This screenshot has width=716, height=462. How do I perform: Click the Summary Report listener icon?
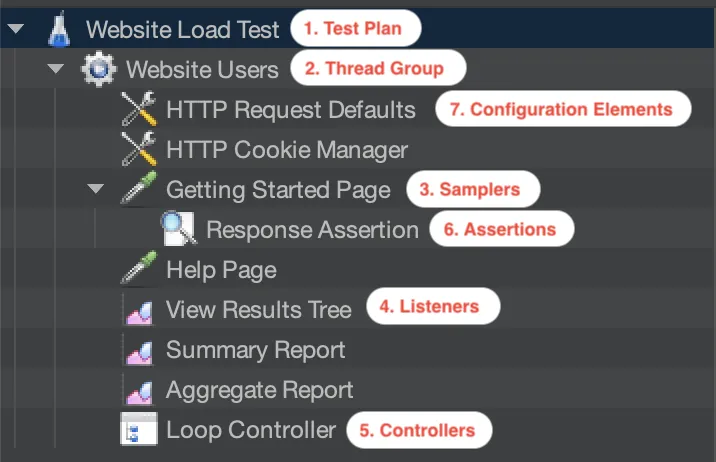coord(138,350)
